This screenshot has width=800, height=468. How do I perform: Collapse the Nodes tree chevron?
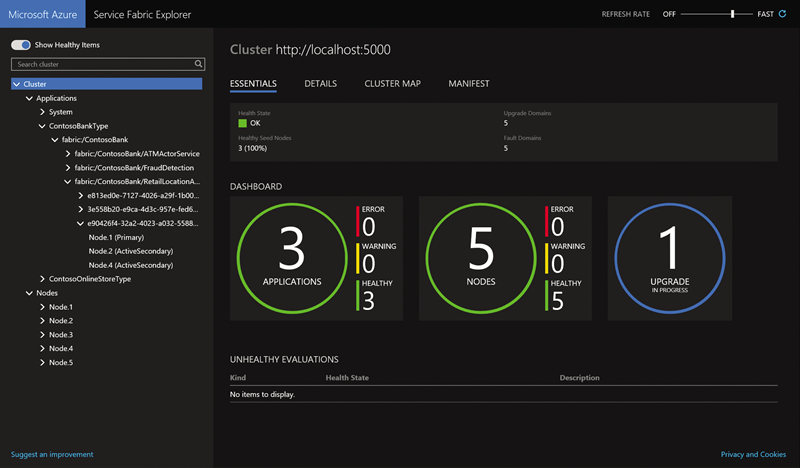coord(29,293)
